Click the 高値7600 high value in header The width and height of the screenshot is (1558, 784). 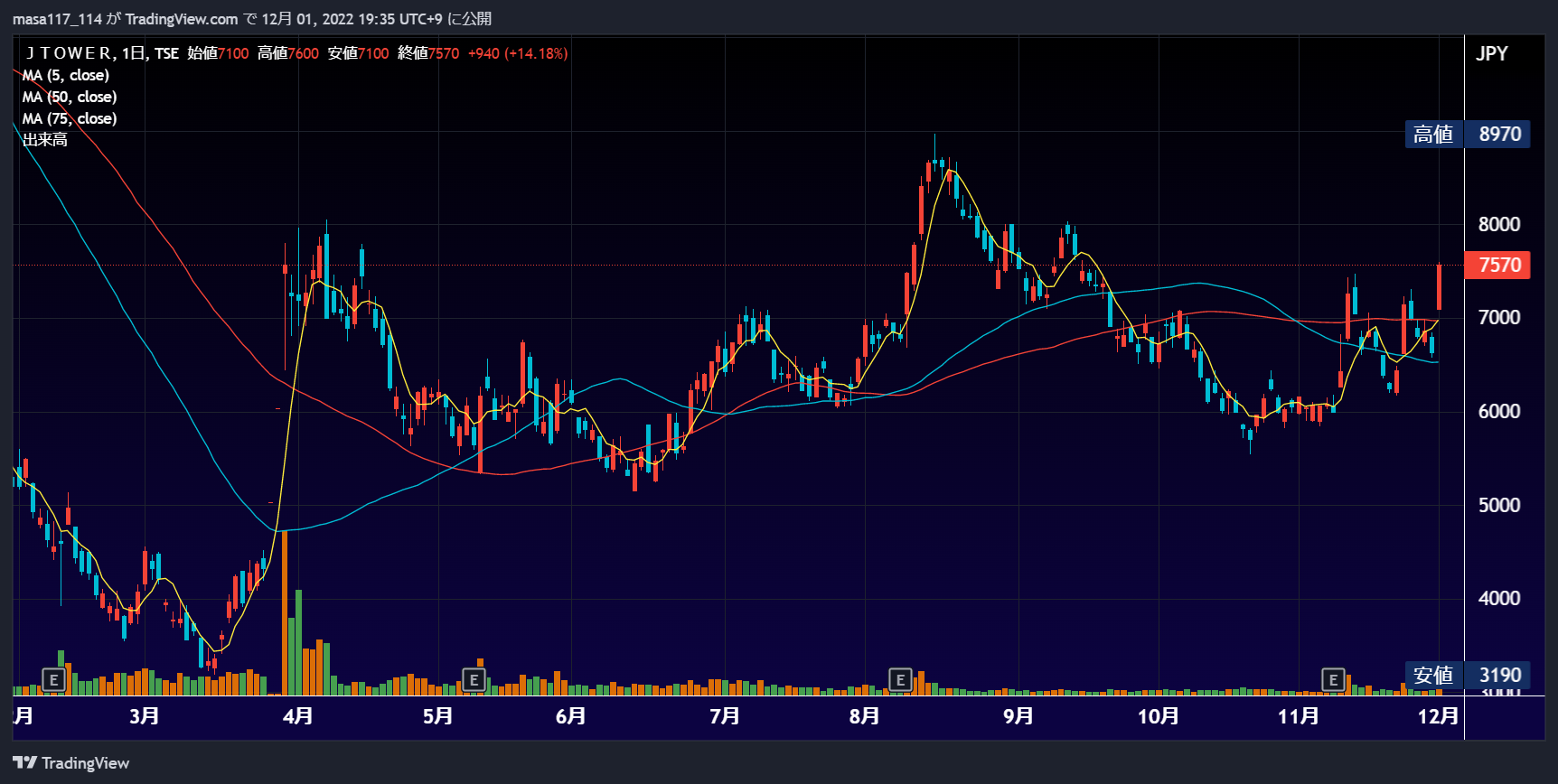point(288,53)
